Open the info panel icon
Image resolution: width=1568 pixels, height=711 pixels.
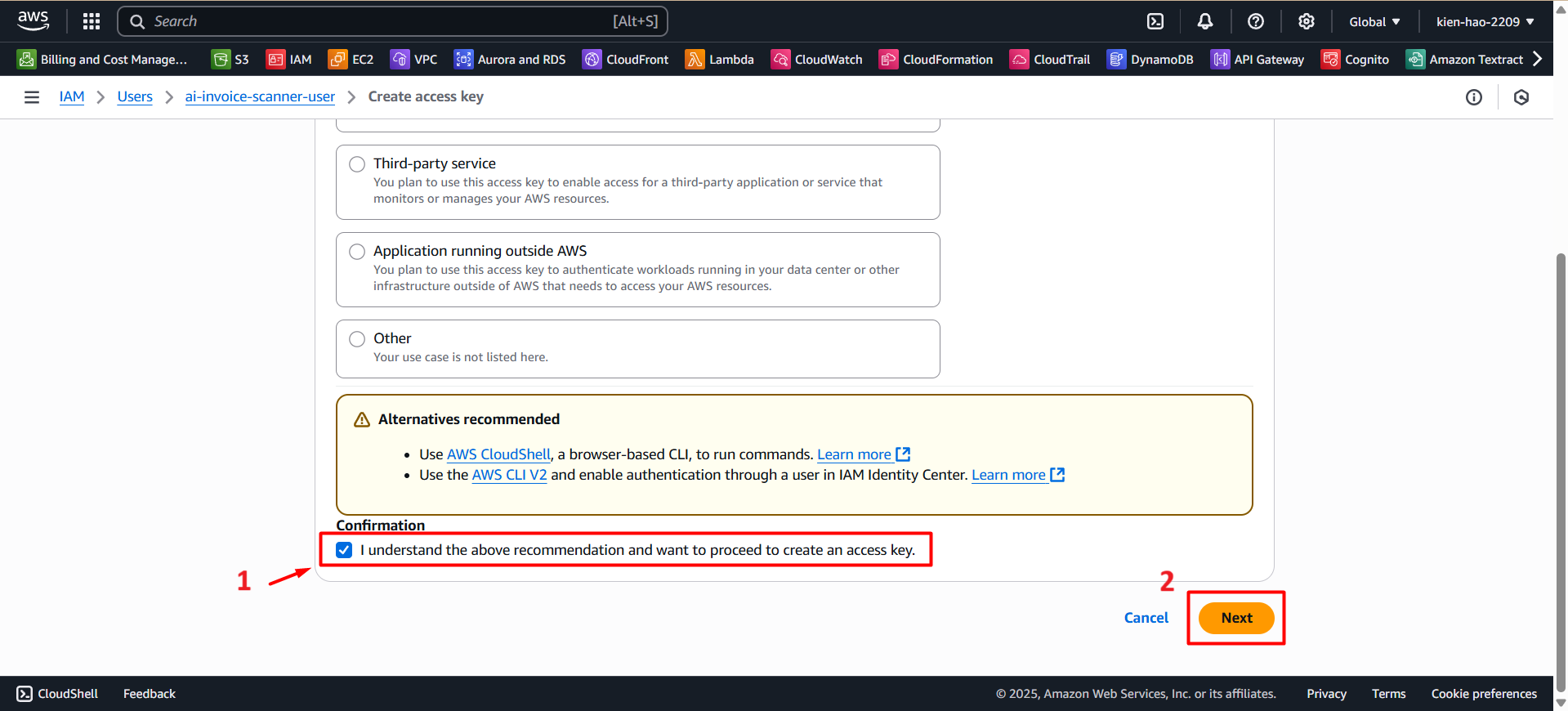(1474, 97)
